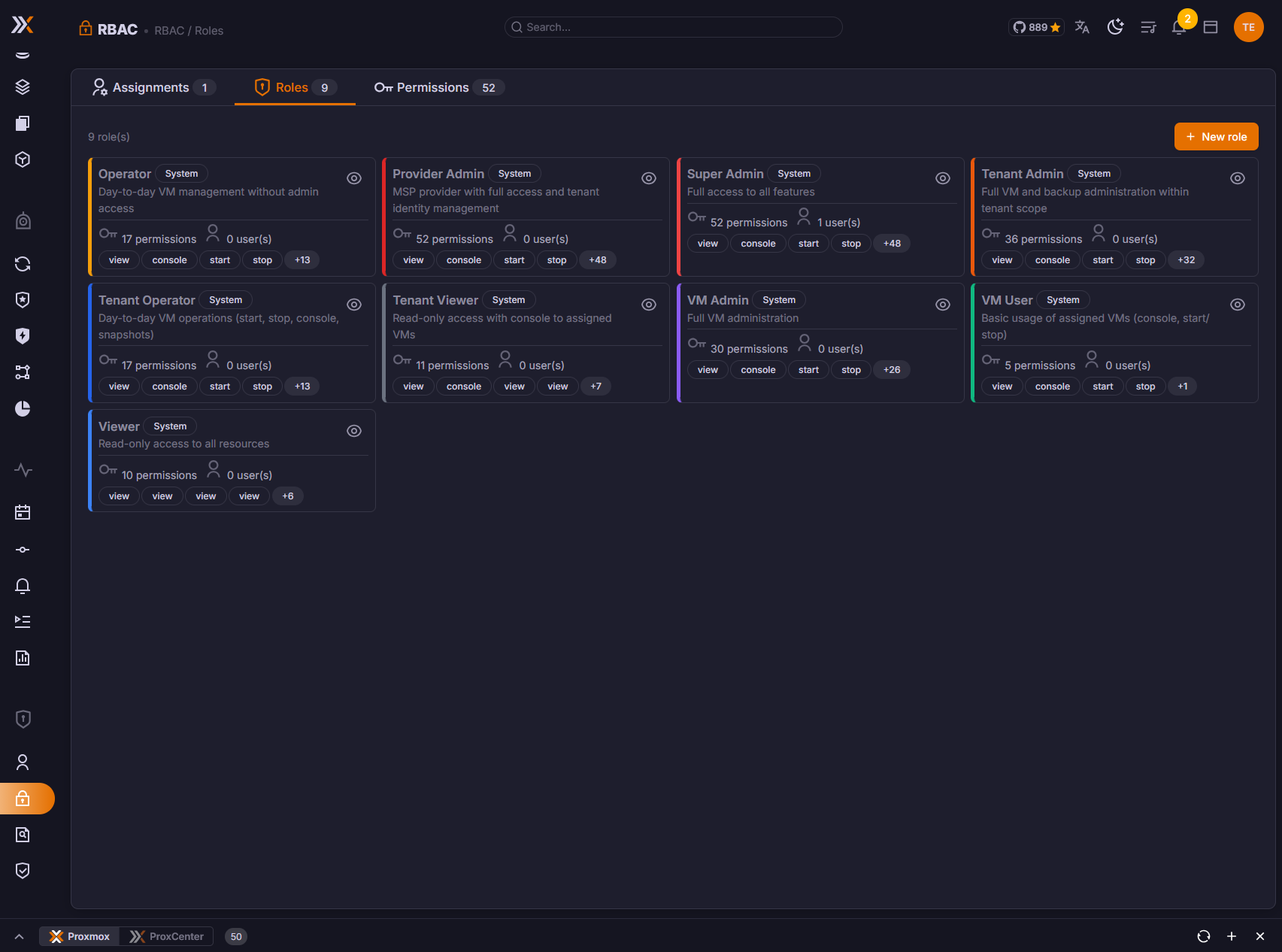Create a New role
The width and height of the screenshot is (1282, 952).
coord(1216,137)
